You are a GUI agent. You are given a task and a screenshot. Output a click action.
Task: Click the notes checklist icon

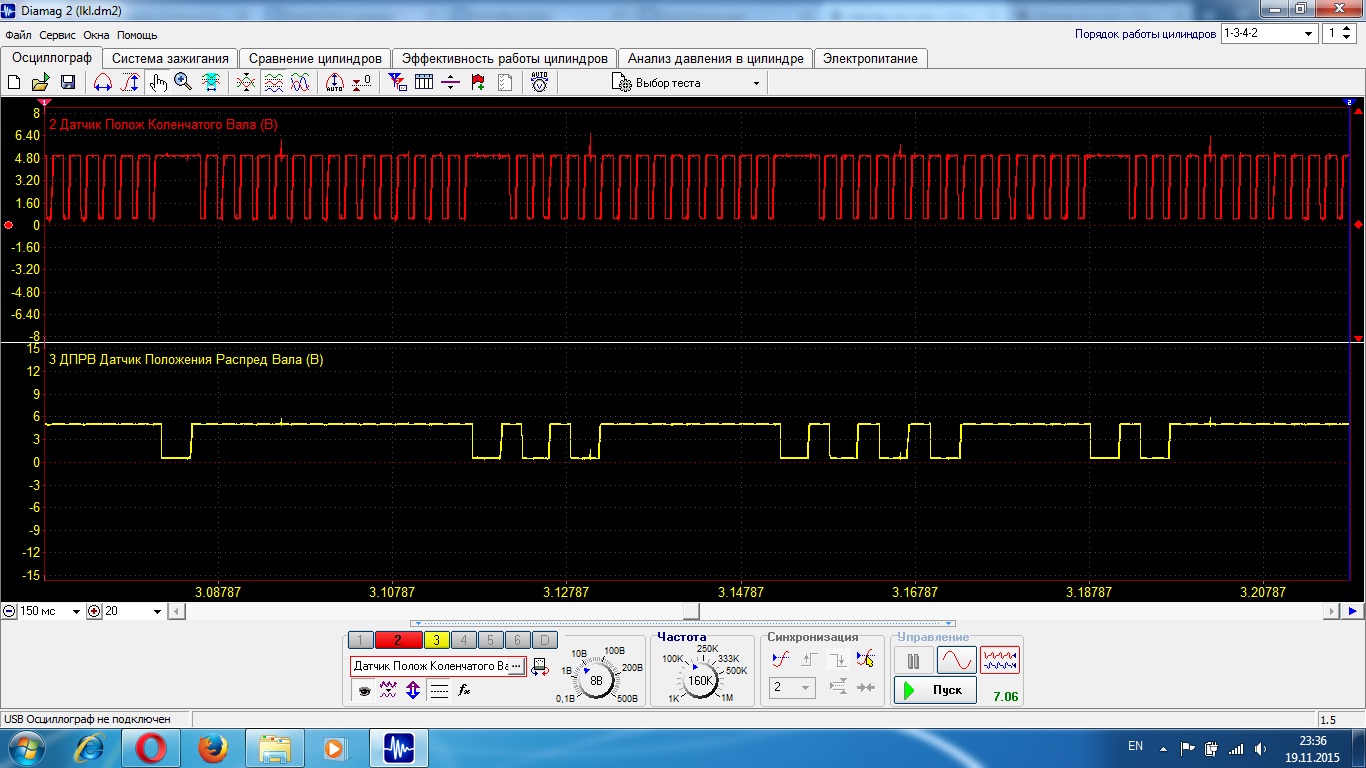point(505,83)
